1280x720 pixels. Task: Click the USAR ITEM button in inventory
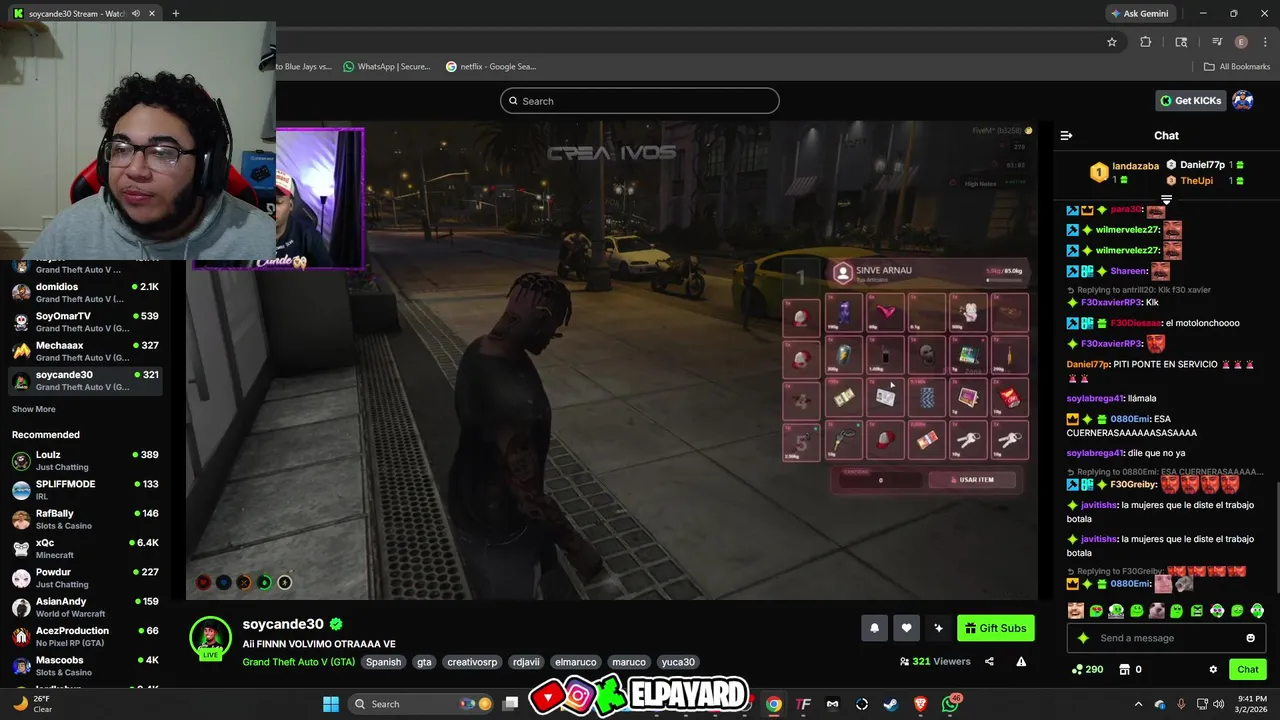point(972,480)
